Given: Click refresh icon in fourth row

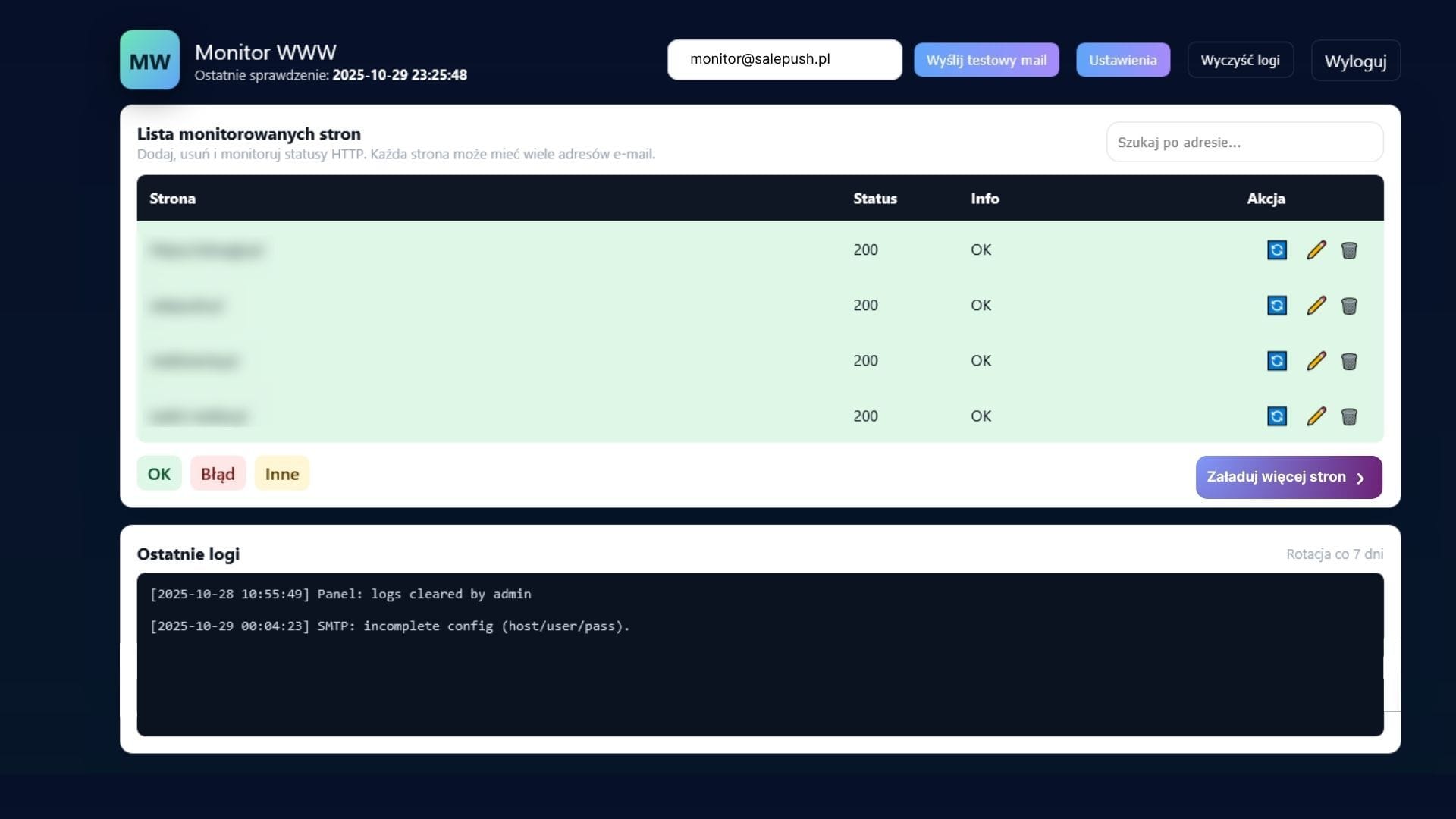Looking at the screenshot, I should (1277, 416).
